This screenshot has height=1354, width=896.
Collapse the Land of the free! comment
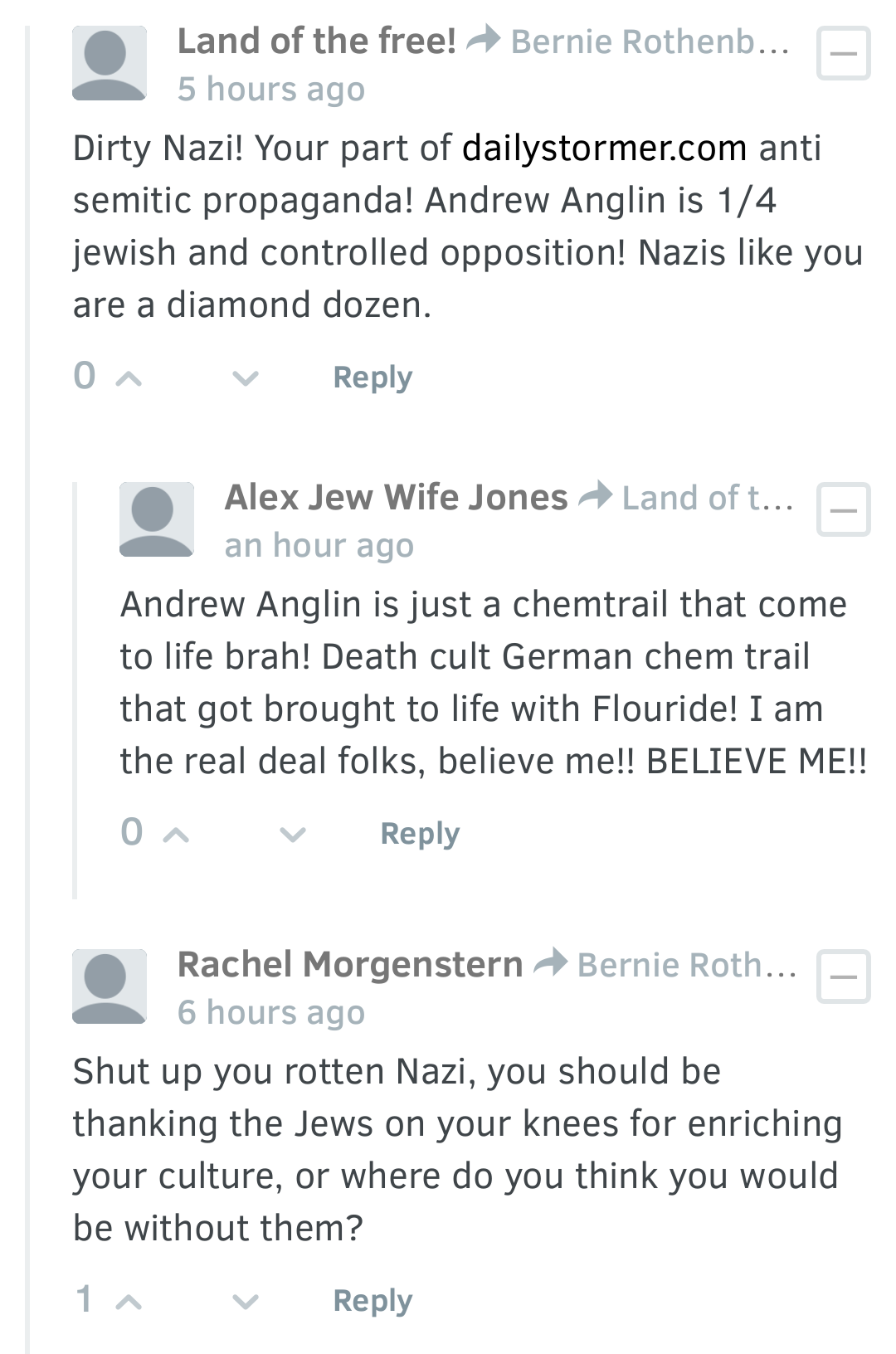coord(844,54)
